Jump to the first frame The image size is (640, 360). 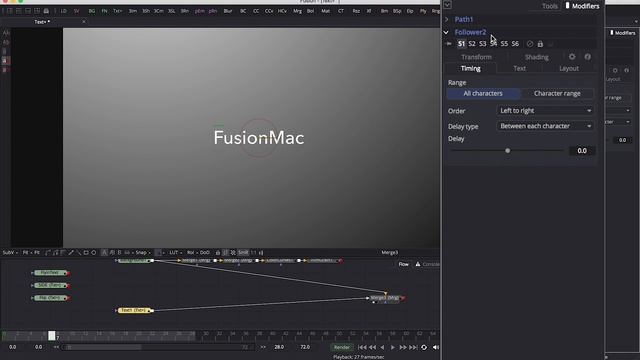tap(362, 347)
